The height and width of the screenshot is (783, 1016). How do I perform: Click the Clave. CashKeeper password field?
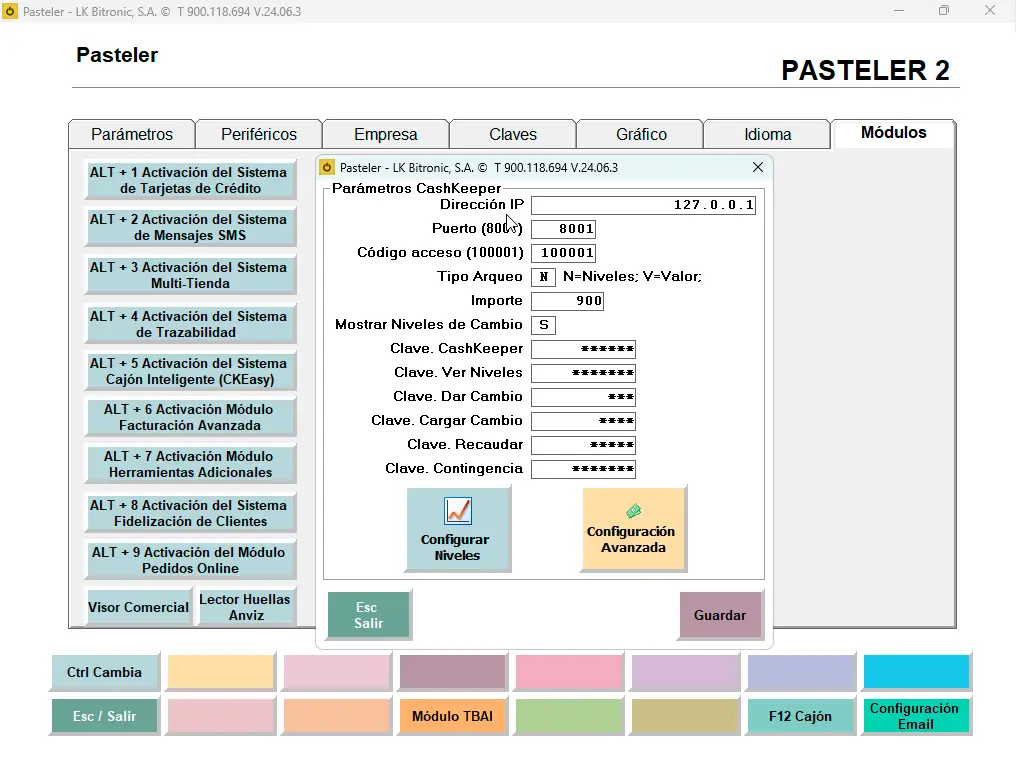click(x=583, y=349)
